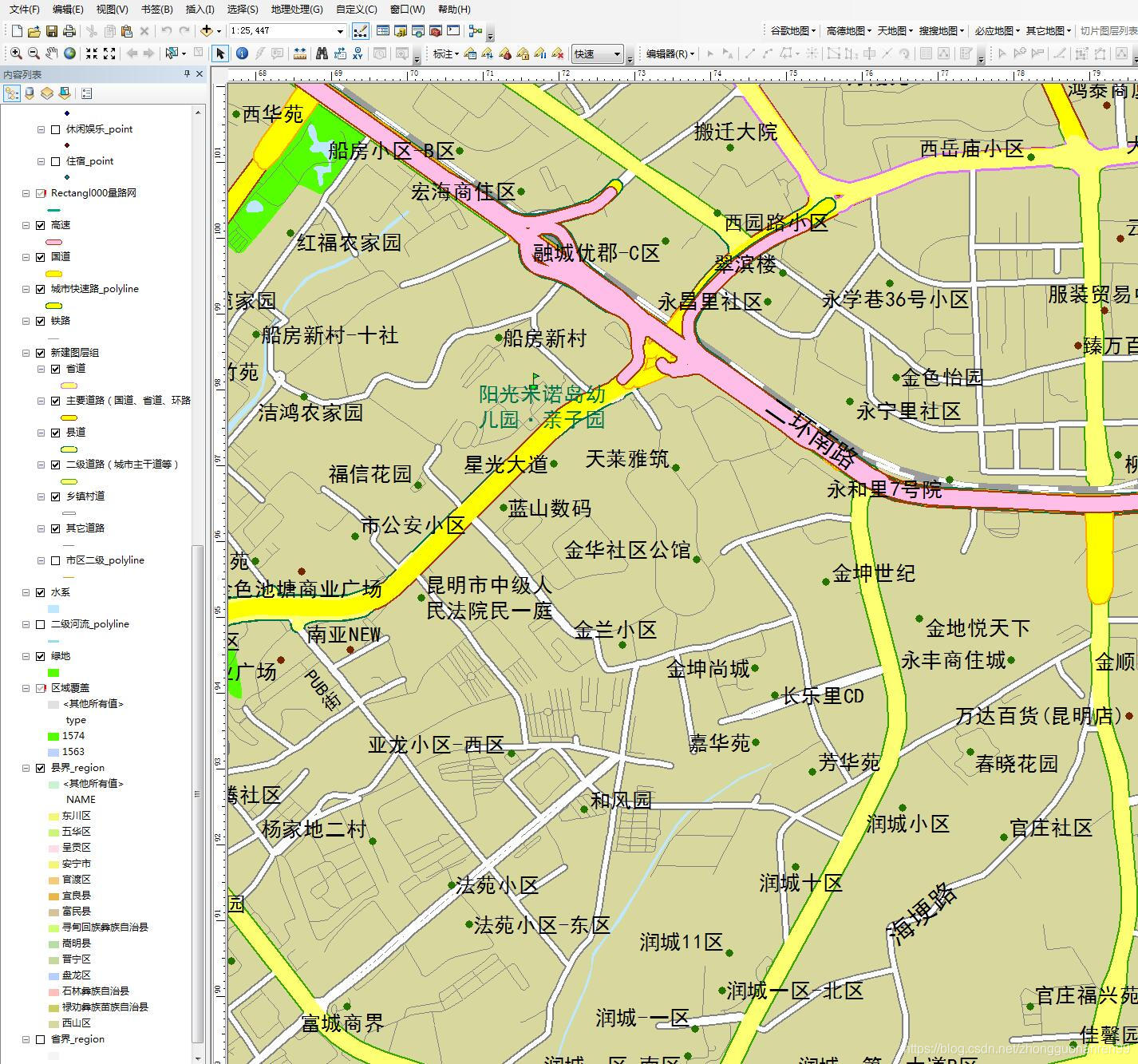Click the 必应地图 button
1138x1064 pixels.
point(998,30)
